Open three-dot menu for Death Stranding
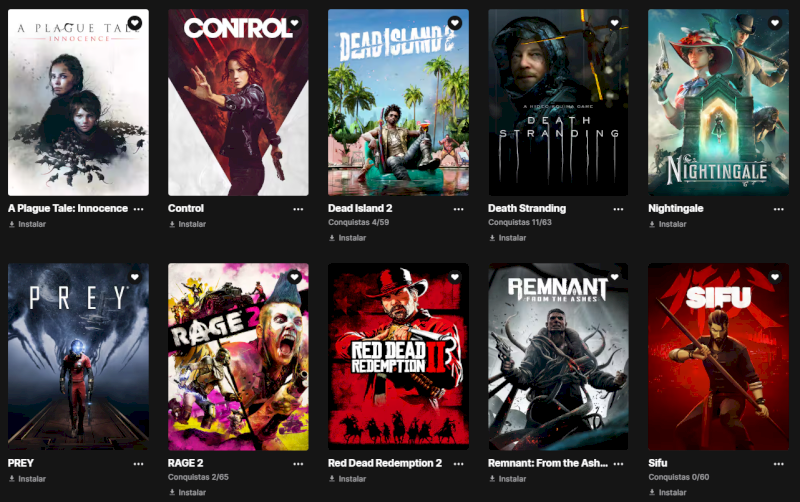 click(618, 209)
